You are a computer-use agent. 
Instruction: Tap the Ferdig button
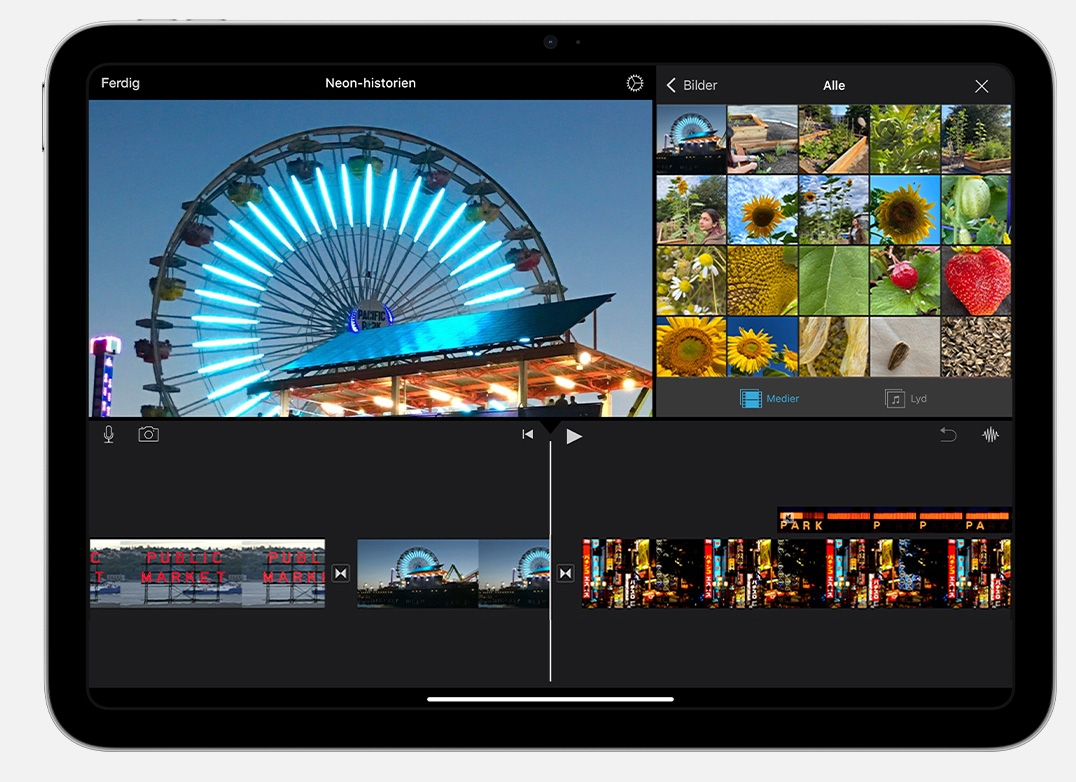120,83
